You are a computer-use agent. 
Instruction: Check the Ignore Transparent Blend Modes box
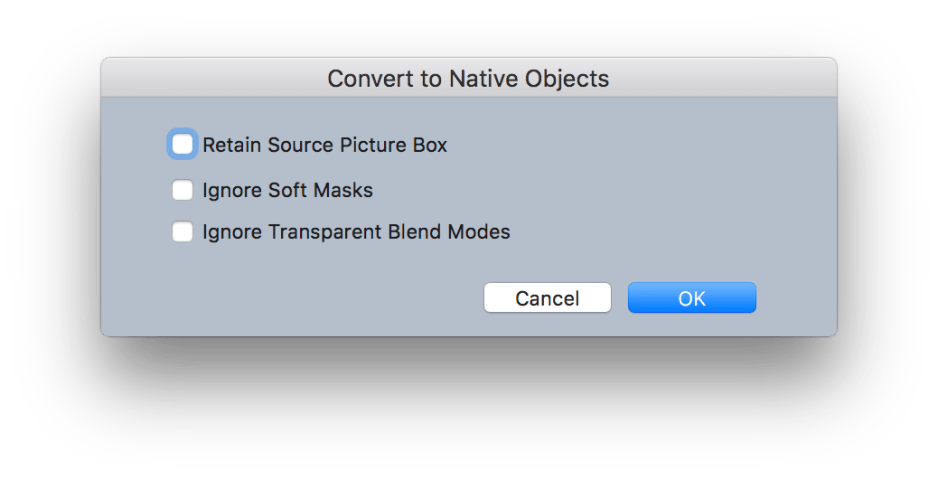click(182, 232)
